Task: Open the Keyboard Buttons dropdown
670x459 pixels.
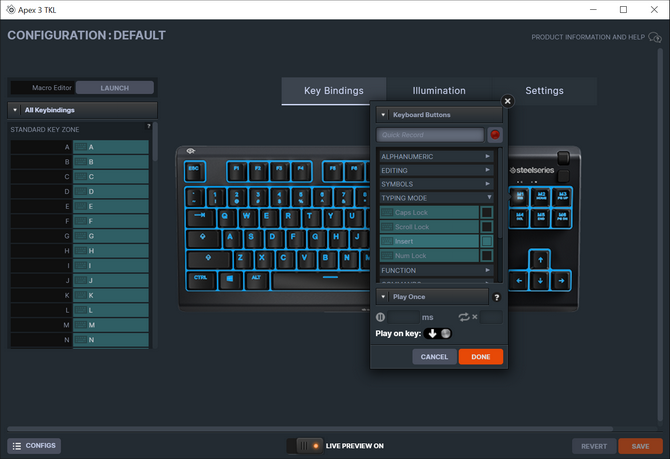Action: (x=439, y=115)
